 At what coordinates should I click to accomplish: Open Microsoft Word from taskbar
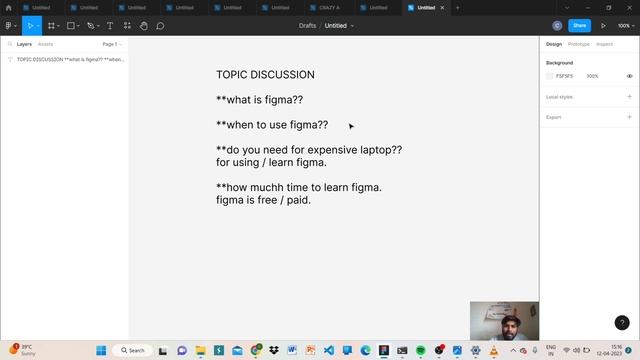coord(292,350)
